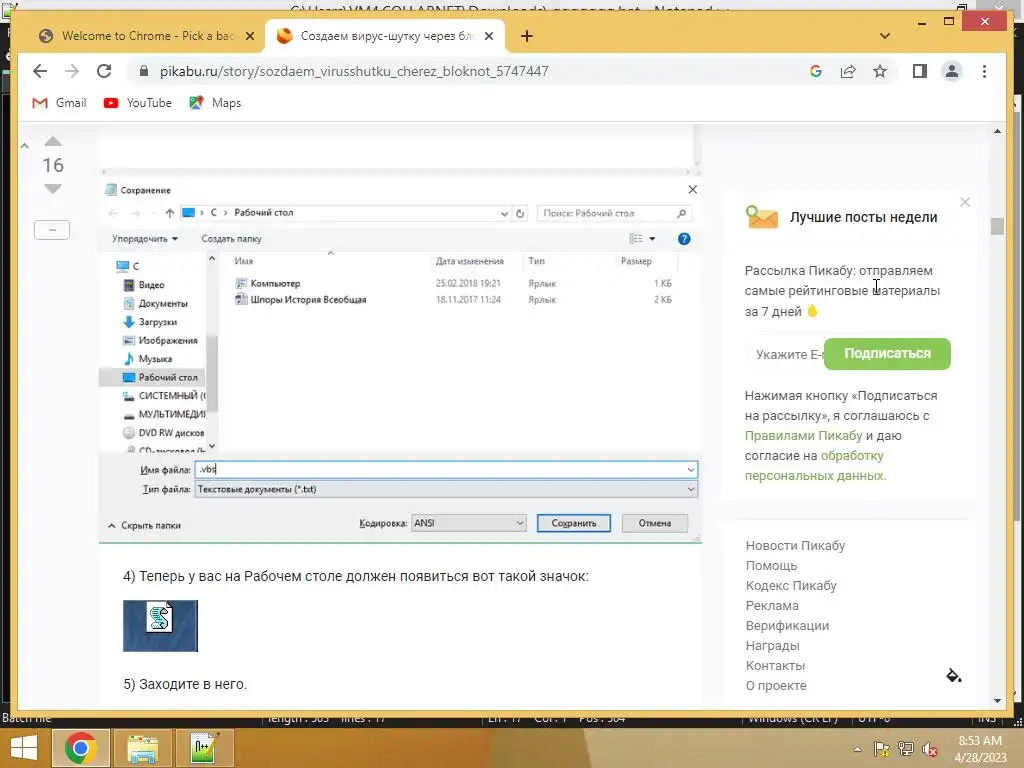Close the Создаем вирус-шутку tab
Viewport: 1024px width, 768px height.
tap(488, 36)
